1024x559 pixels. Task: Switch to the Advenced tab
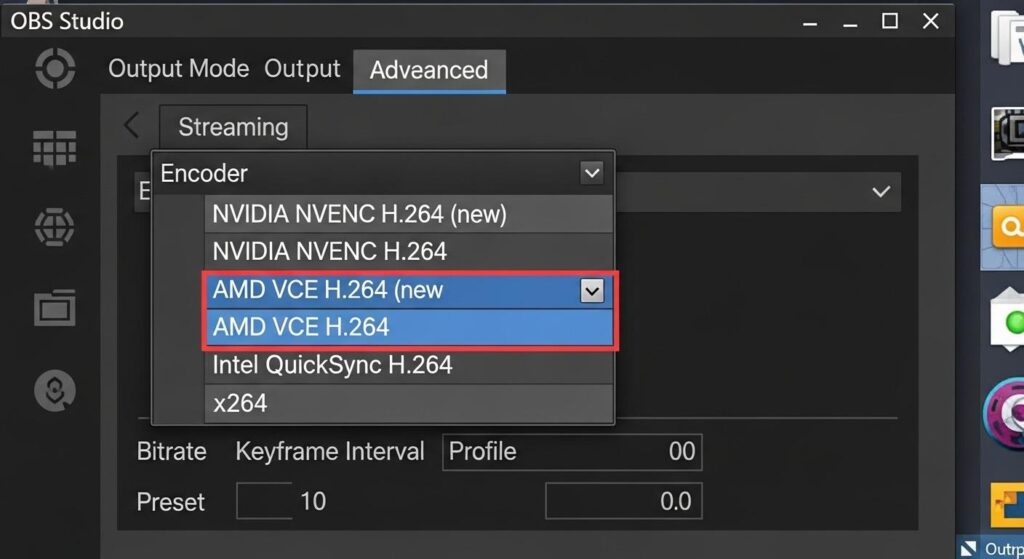(x=429, y=70)
